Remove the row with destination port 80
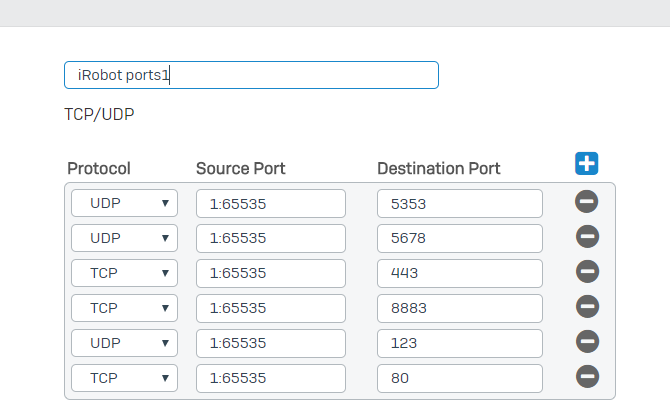The width and height of the screenshot is (670, 418). coord(587,377)
